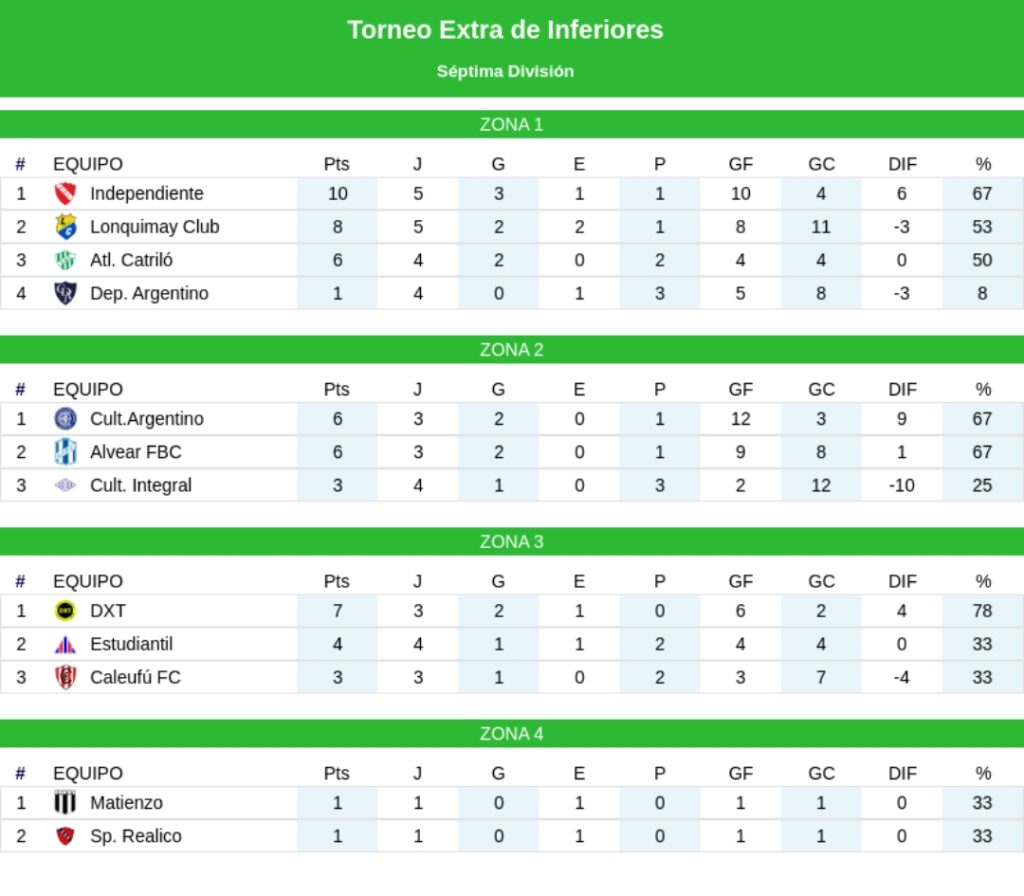Click the Lonquimay Club crest icon

point(65,227)
